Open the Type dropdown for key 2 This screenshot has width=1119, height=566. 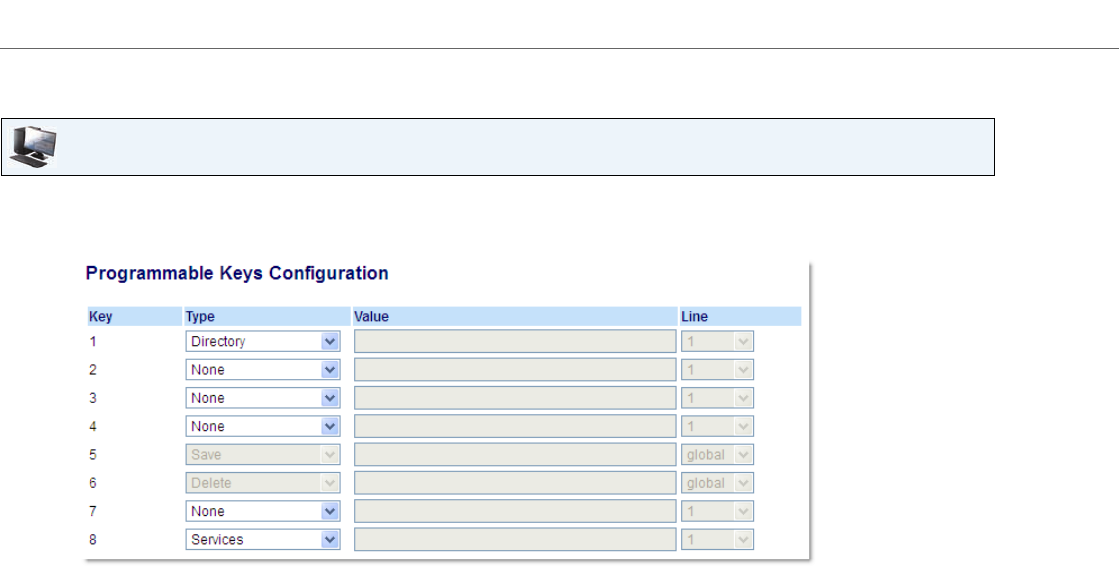pyautogui.click(x=263, y=370)
